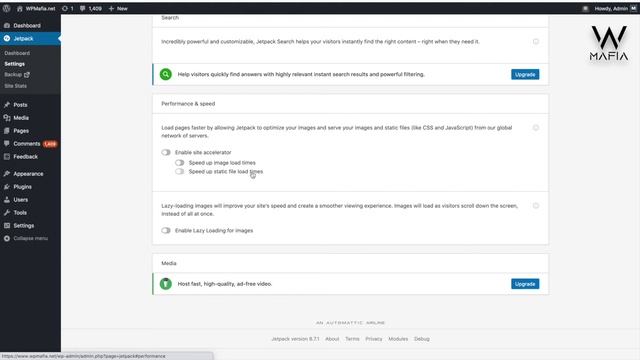Screen dimensions: 640x360
Task: Click the Comments count badge in sidebar
Action: (50, 144)
